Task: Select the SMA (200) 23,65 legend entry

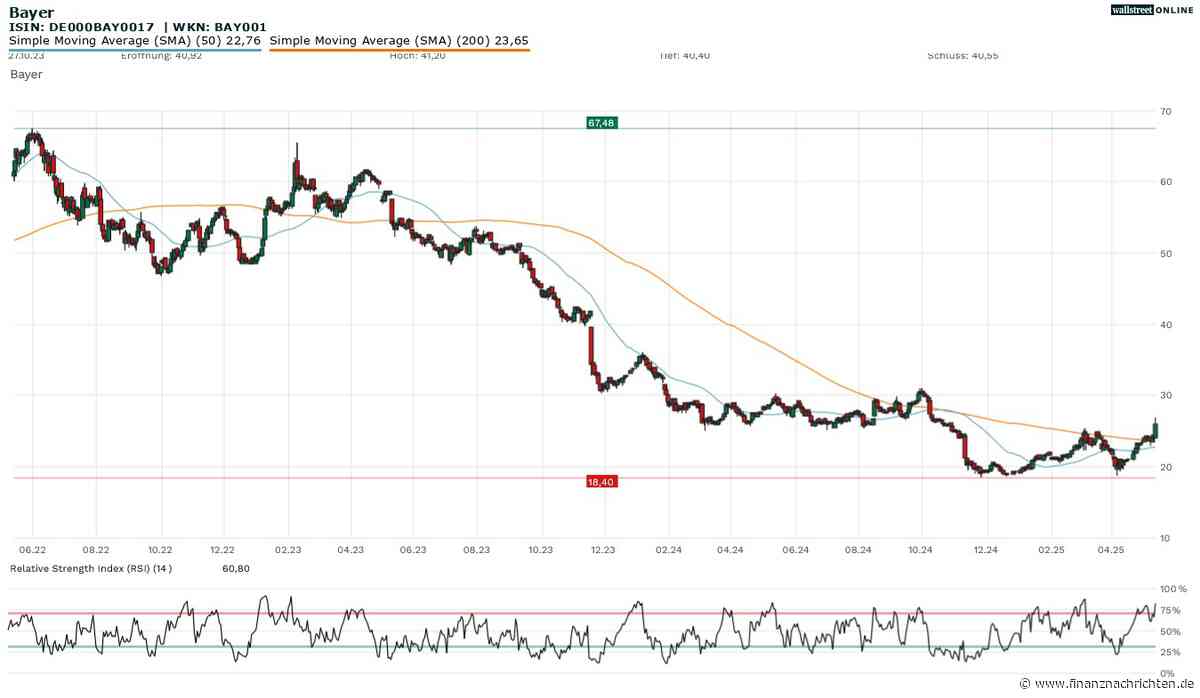Action: point(399,41)
